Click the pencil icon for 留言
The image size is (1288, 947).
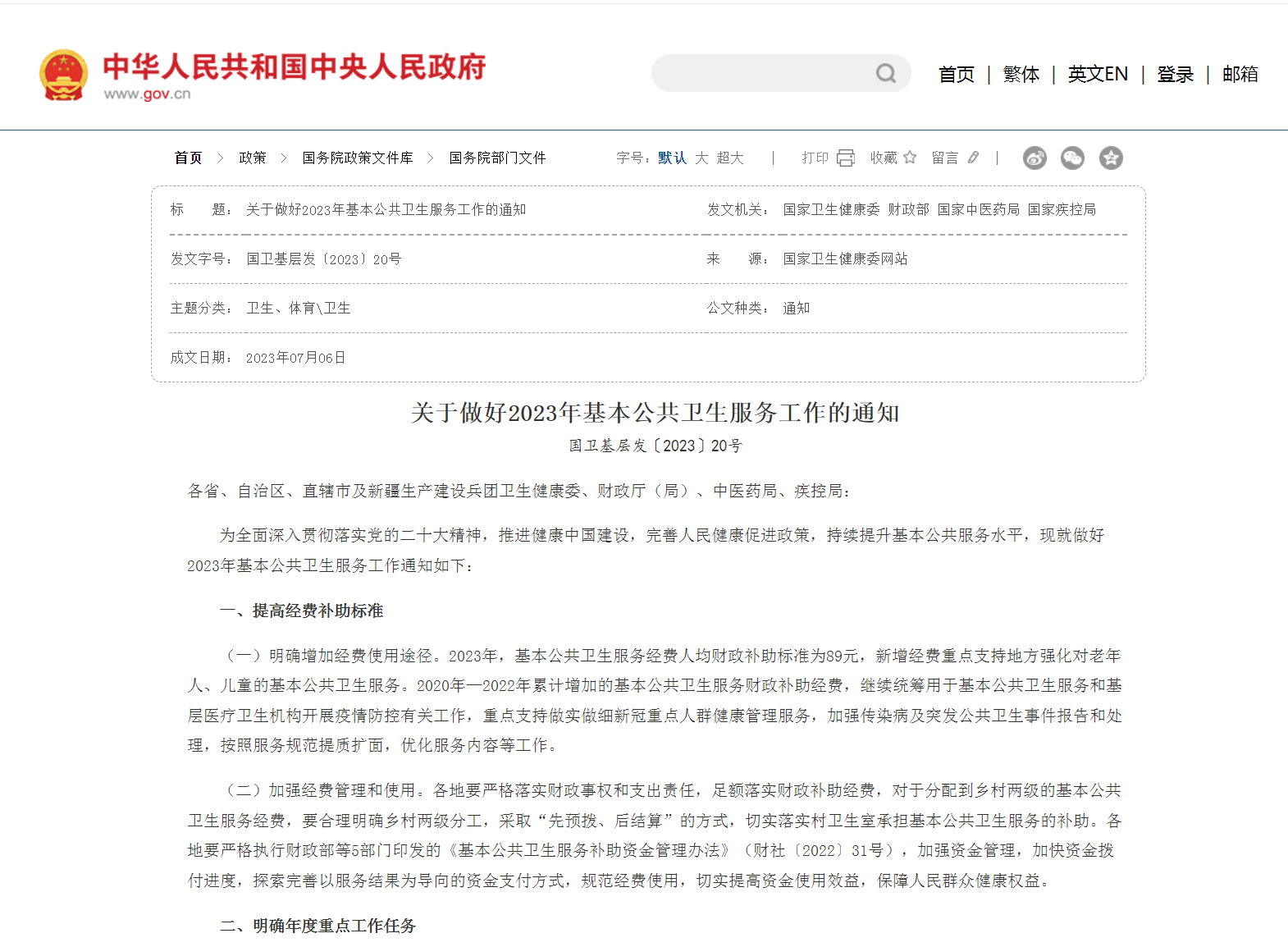click(973, 158)
